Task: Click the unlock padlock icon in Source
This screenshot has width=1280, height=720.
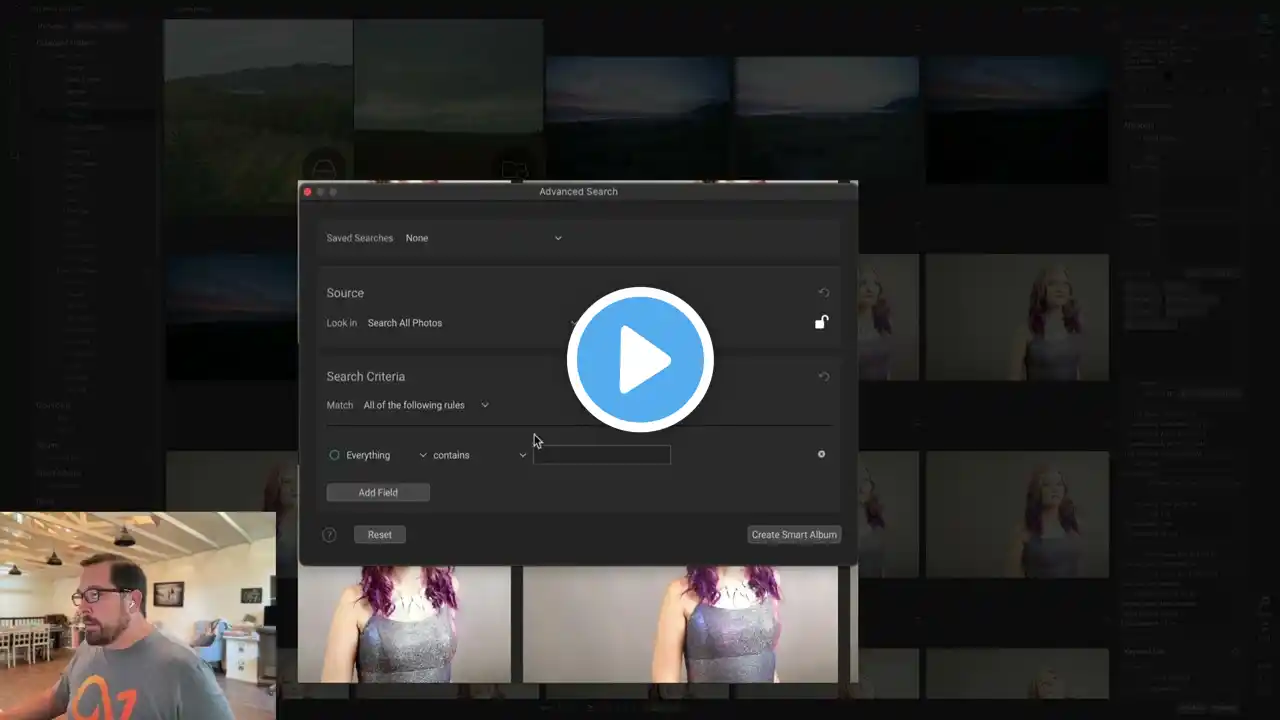Action: pyautogui.click(x=821, y=322)
